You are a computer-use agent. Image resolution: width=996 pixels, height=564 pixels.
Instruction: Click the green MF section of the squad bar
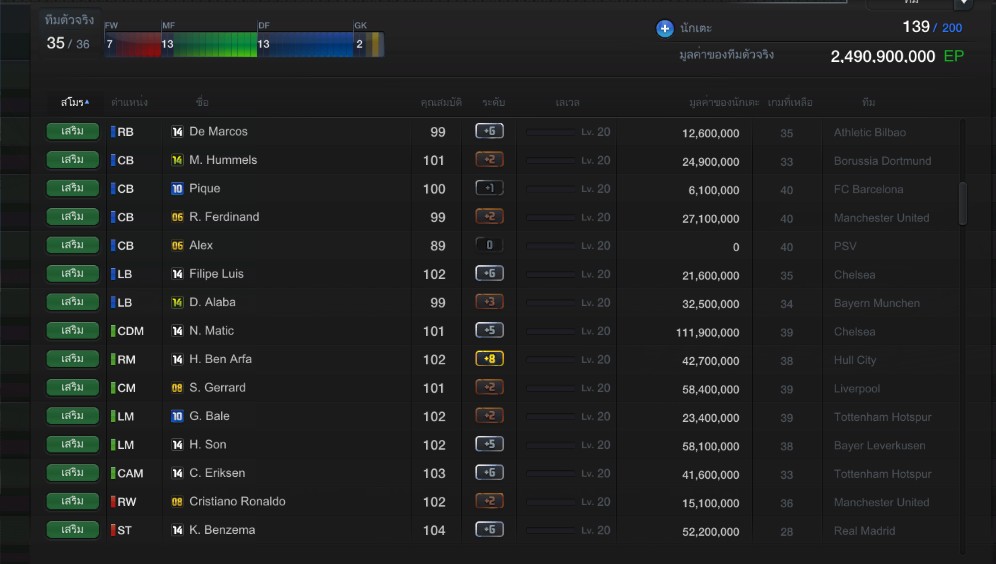[x=209, y=44]
